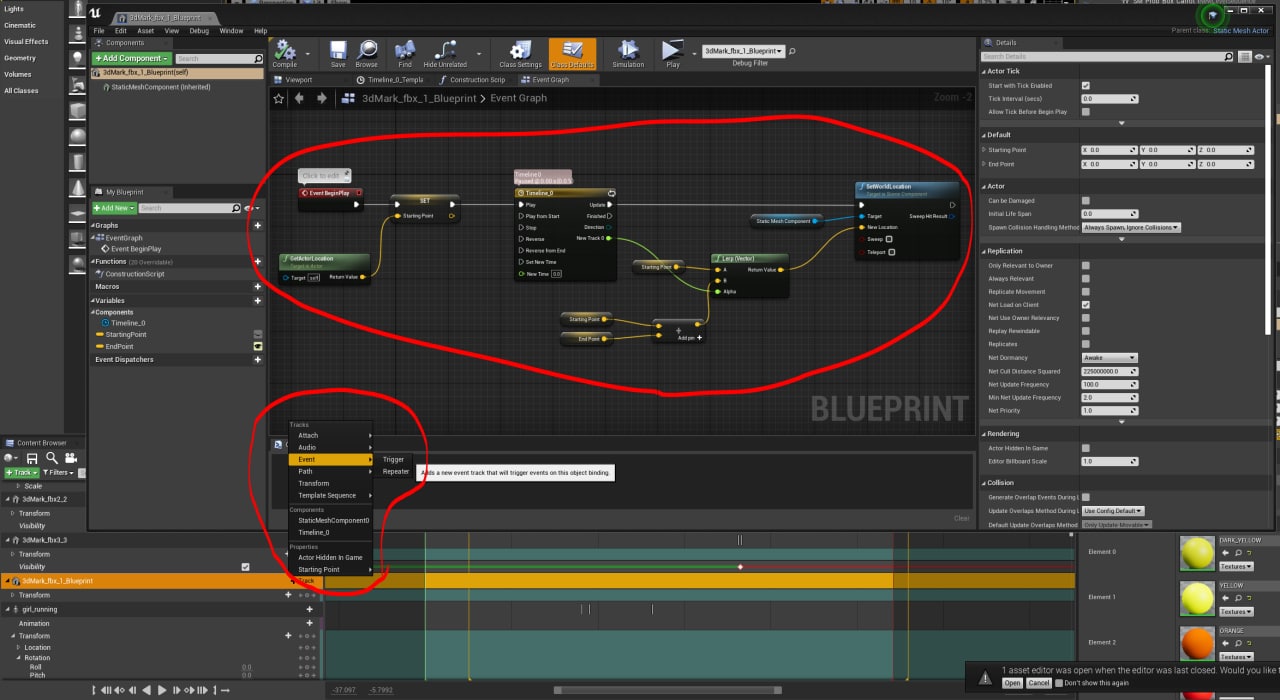
Task: Toggle property matrix icon in Details
Action: point(1247,57)
